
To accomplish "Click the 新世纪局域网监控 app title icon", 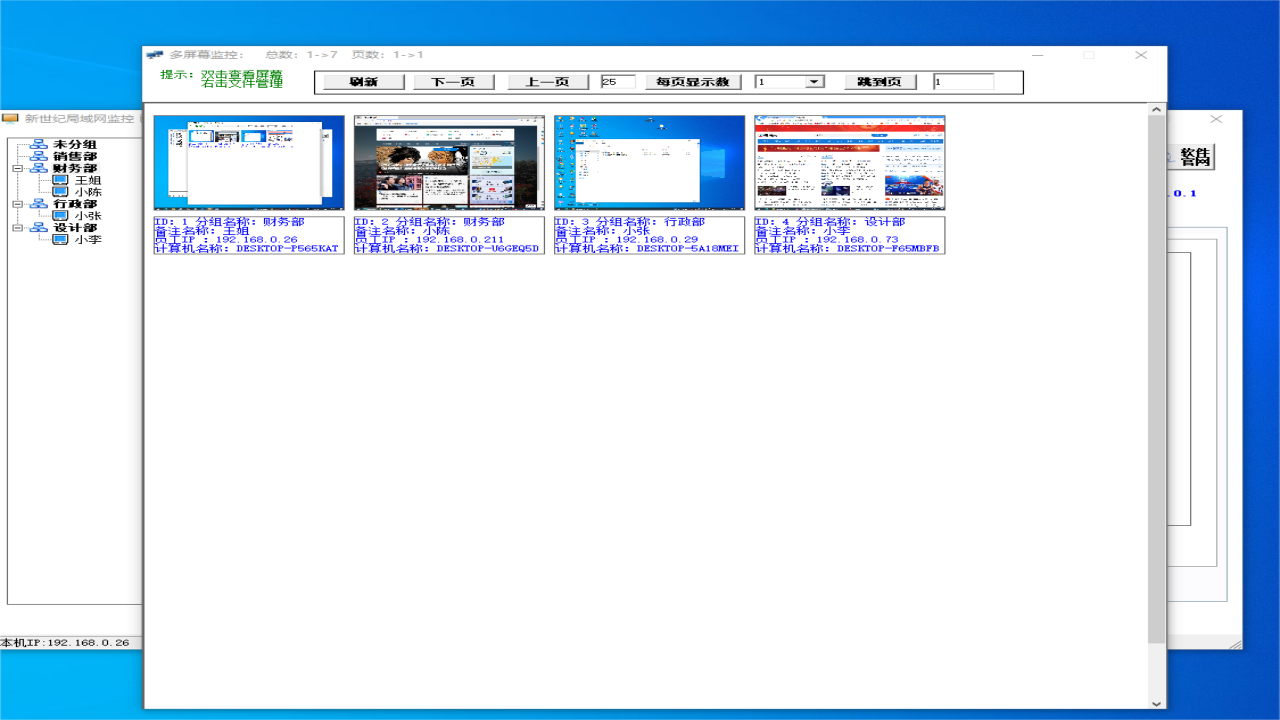I will [x=11, y=118].
